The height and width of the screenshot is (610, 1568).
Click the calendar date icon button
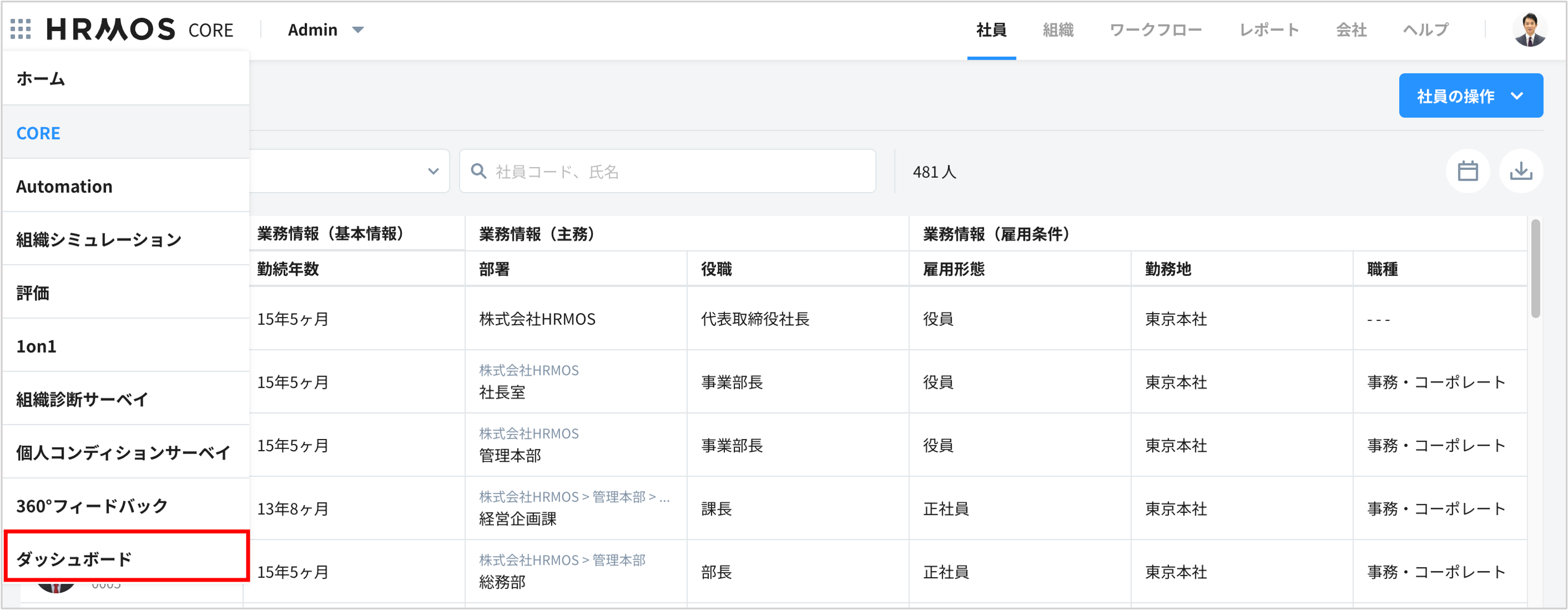point(1468,172)
